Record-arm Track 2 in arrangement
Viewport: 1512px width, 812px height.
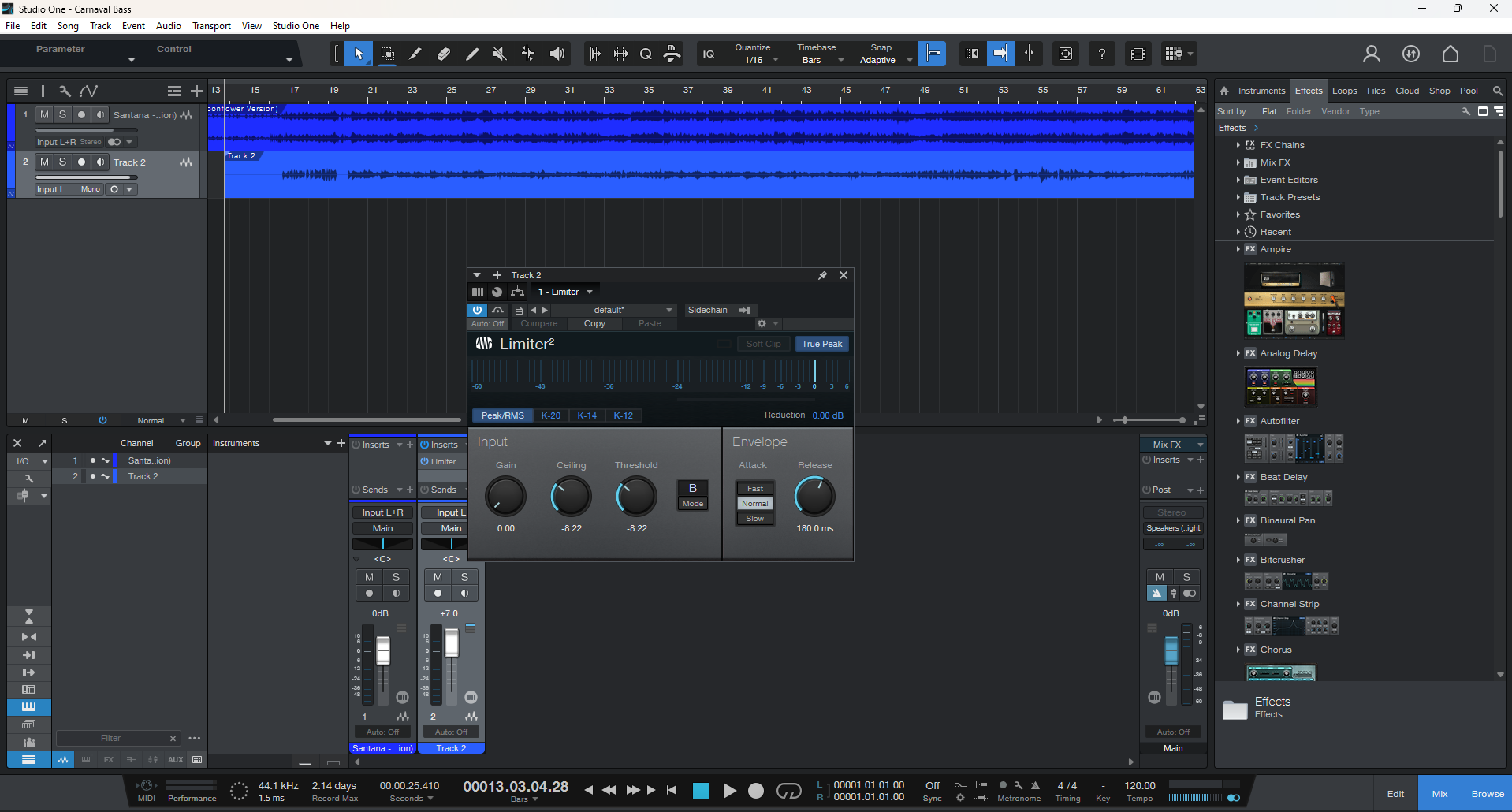(81, 162)
